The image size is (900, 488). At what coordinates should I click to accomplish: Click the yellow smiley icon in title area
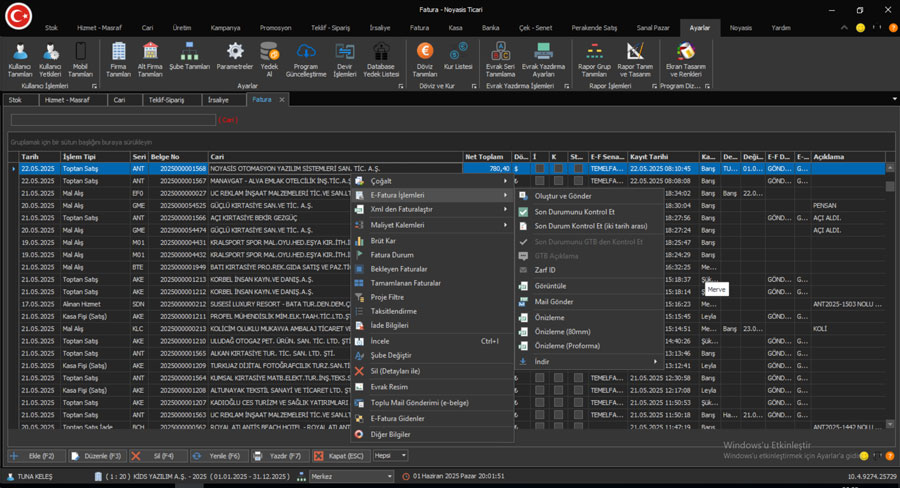860,28
